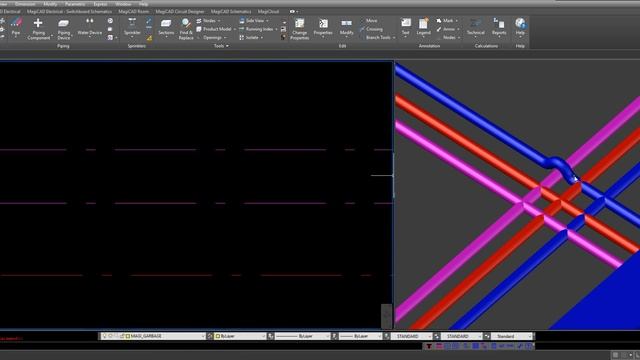Click yellow warning triangle icon in Sprinklers
The height and width of the screenshot is (360, 640).
[149, 38]
